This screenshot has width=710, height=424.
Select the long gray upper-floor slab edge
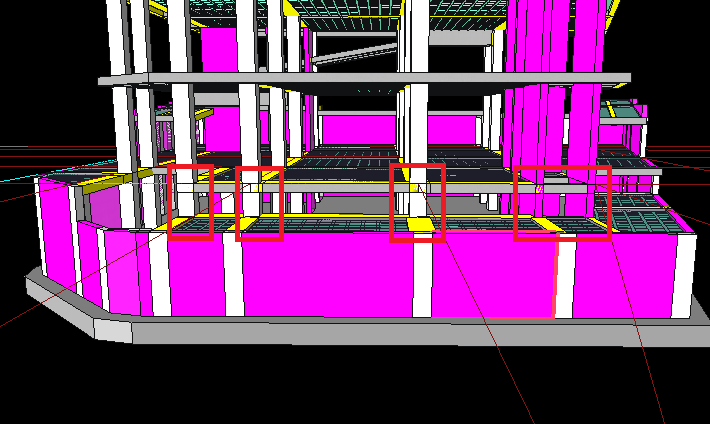(365, 78)
